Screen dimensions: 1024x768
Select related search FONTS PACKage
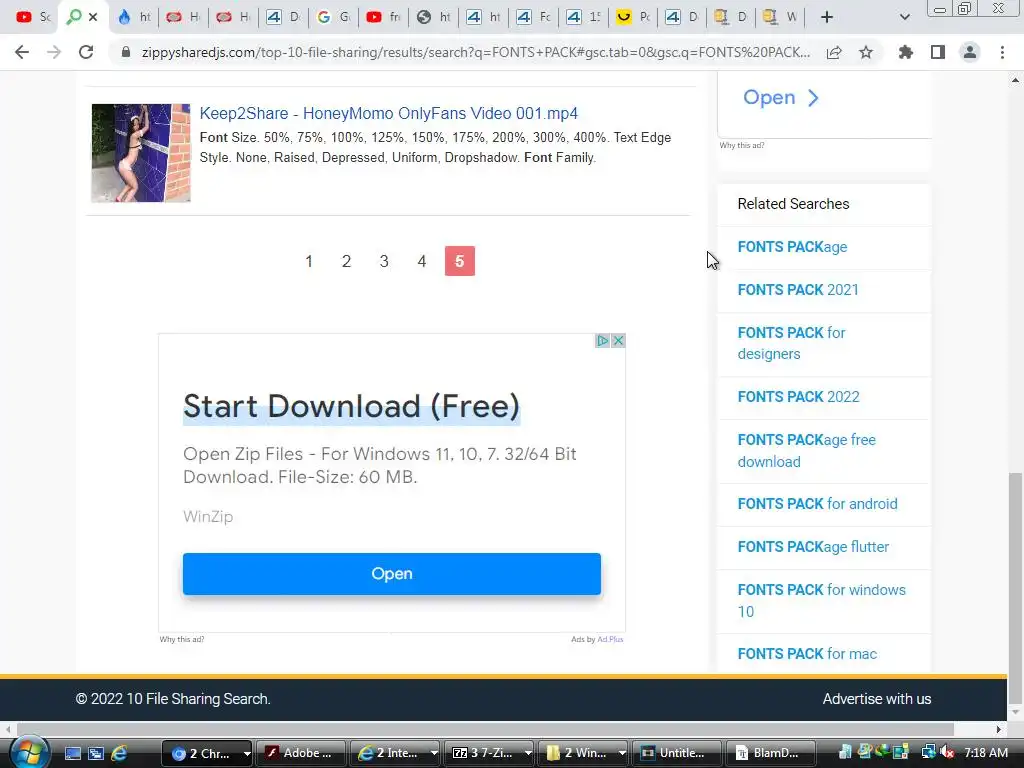click(792, 247)
